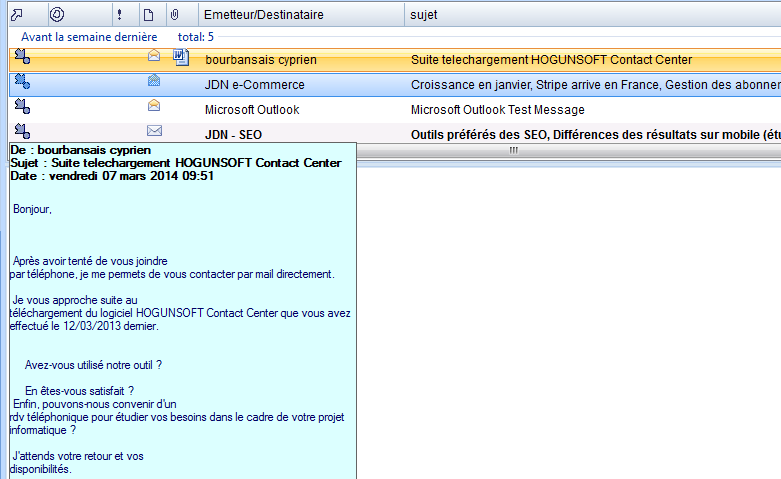
Task: Sort by the attachment paperclip column header
Action: coord(174,15)
